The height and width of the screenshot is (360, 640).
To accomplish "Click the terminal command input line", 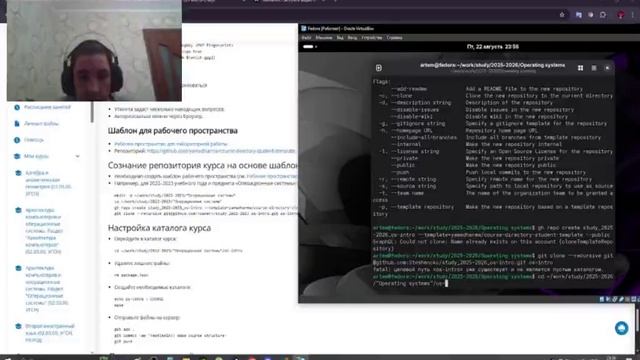I will [x=493, y=280].
